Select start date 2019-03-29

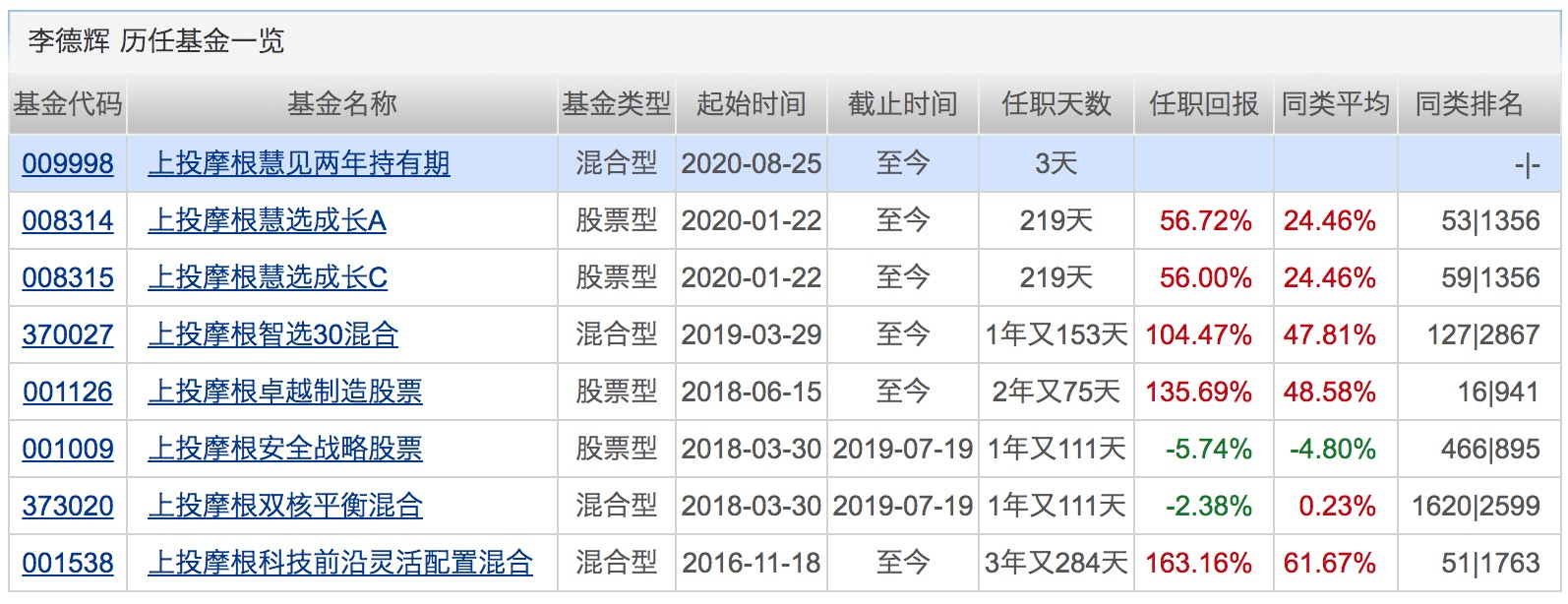click(x=752, y=334)
